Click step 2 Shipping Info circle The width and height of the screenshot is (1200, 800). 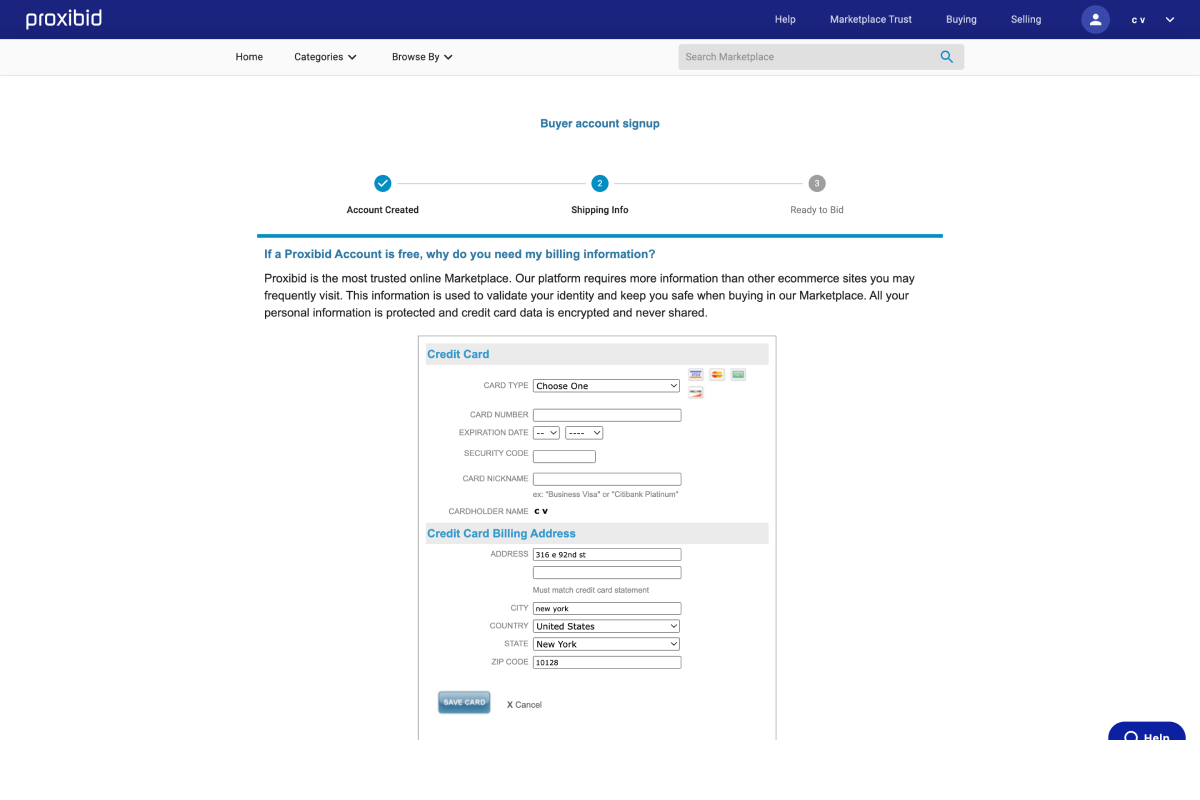tap(599, 183)
